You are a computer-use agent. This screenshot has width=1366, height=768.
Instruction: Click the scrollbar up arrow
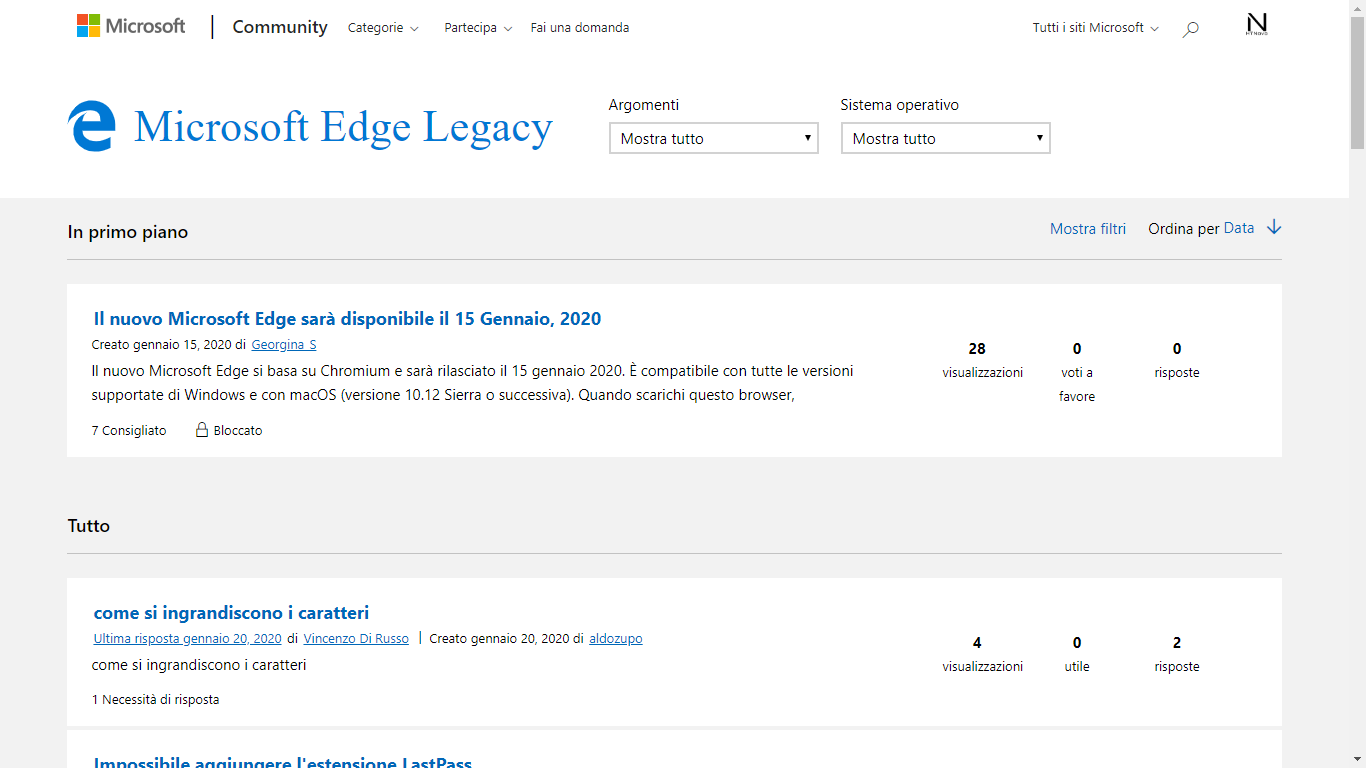pyautogui.click(x=1357, y=8)
